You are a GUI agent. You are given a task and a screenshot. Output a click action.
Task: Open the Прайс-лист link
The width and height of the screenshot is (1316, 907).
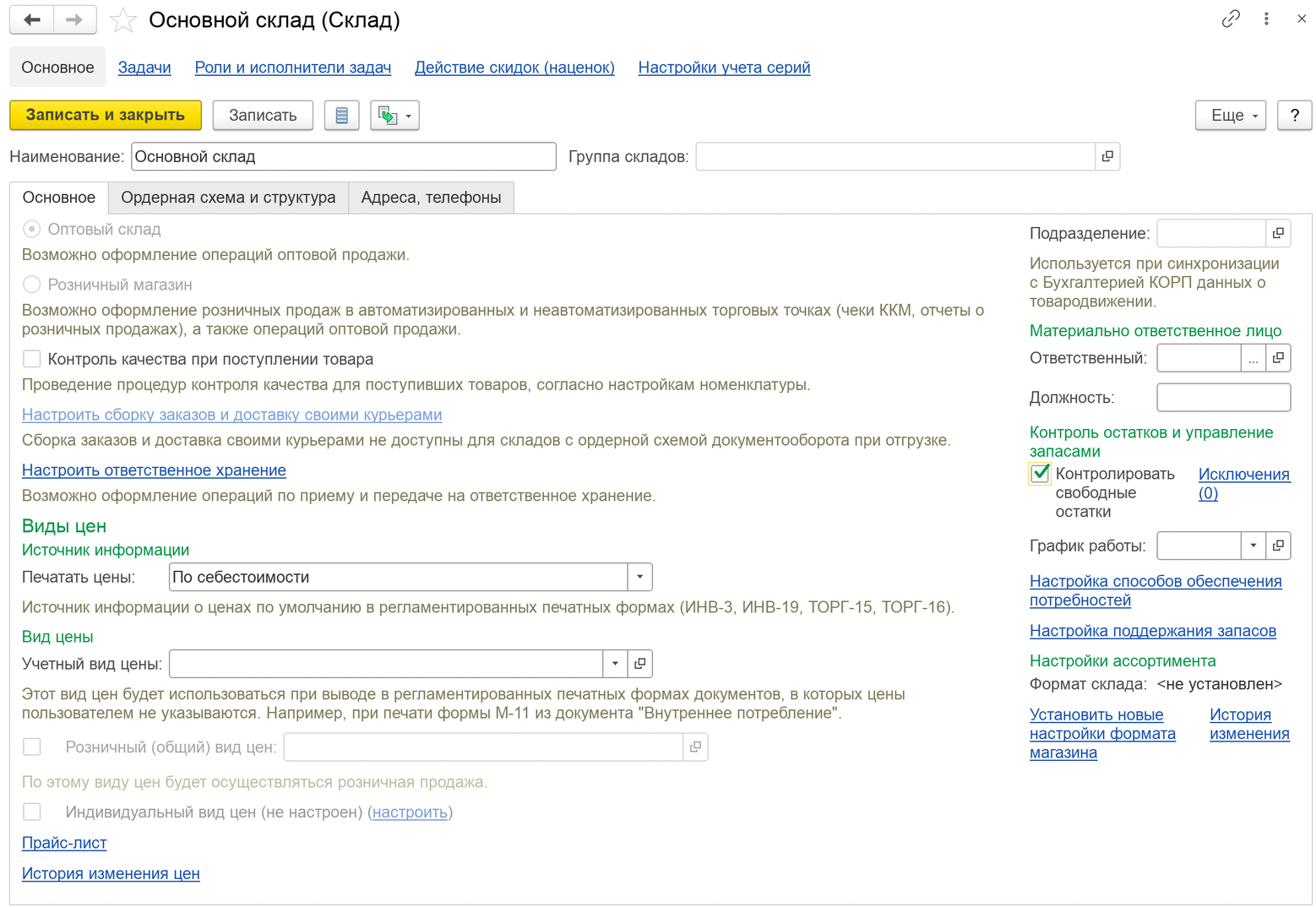pyautogui.click(x=64, y=843)
